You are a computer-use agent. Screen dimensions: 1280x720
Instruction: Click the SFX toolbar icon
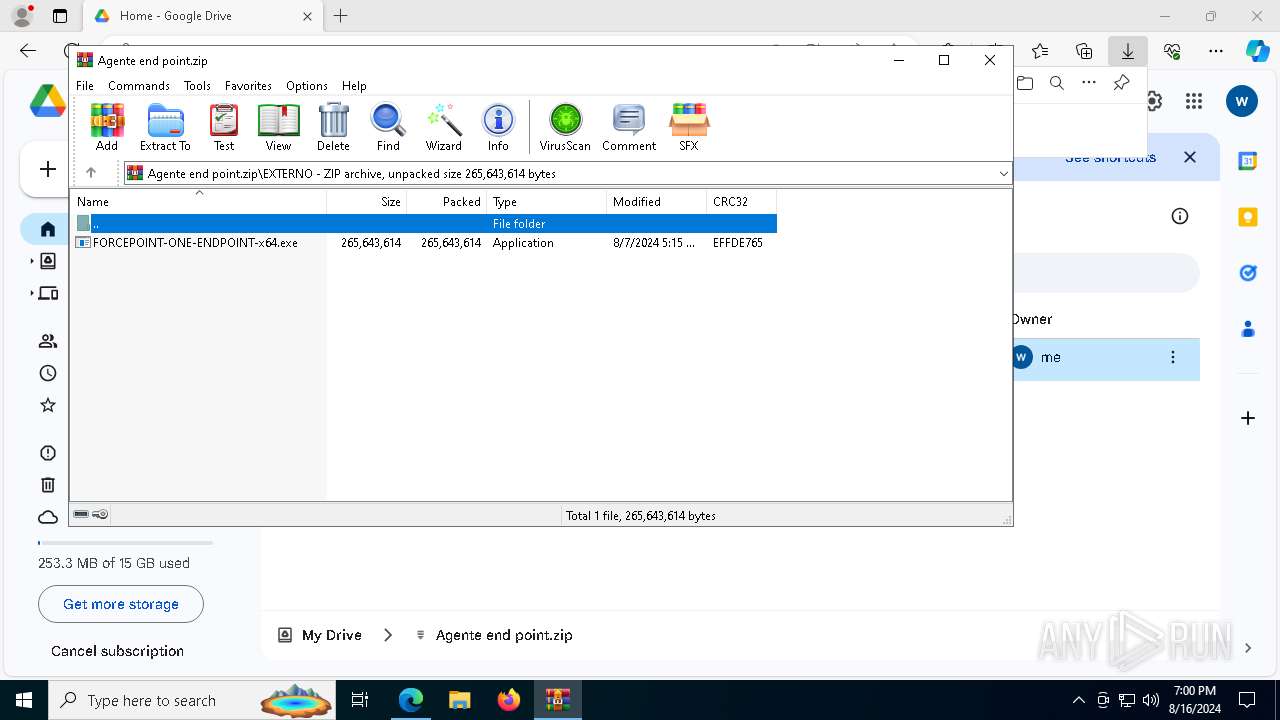coord(689,127)
